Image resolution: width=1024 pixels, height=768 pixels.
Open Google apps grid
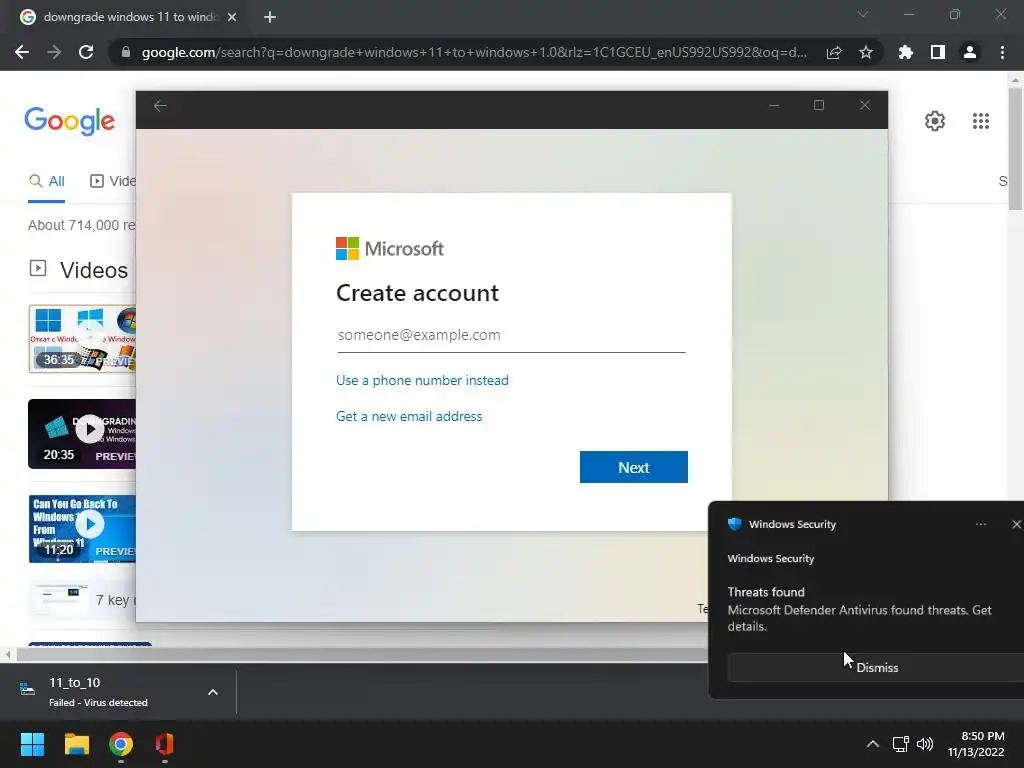click(x=981, y=121)
